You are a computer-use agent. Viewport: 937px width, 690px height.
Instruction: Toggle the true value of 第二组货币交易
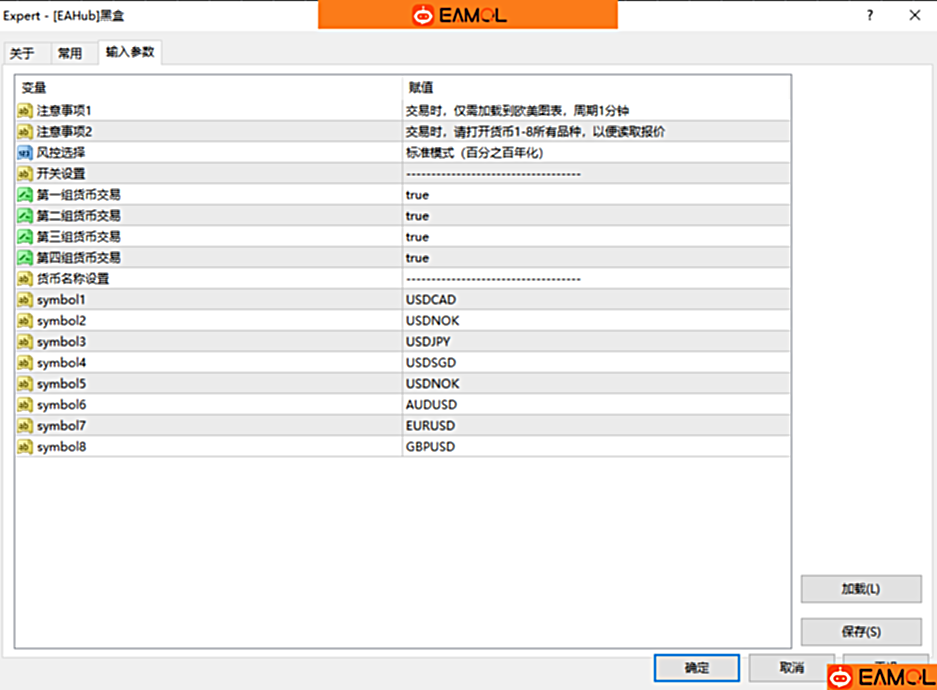pos(417,216)
